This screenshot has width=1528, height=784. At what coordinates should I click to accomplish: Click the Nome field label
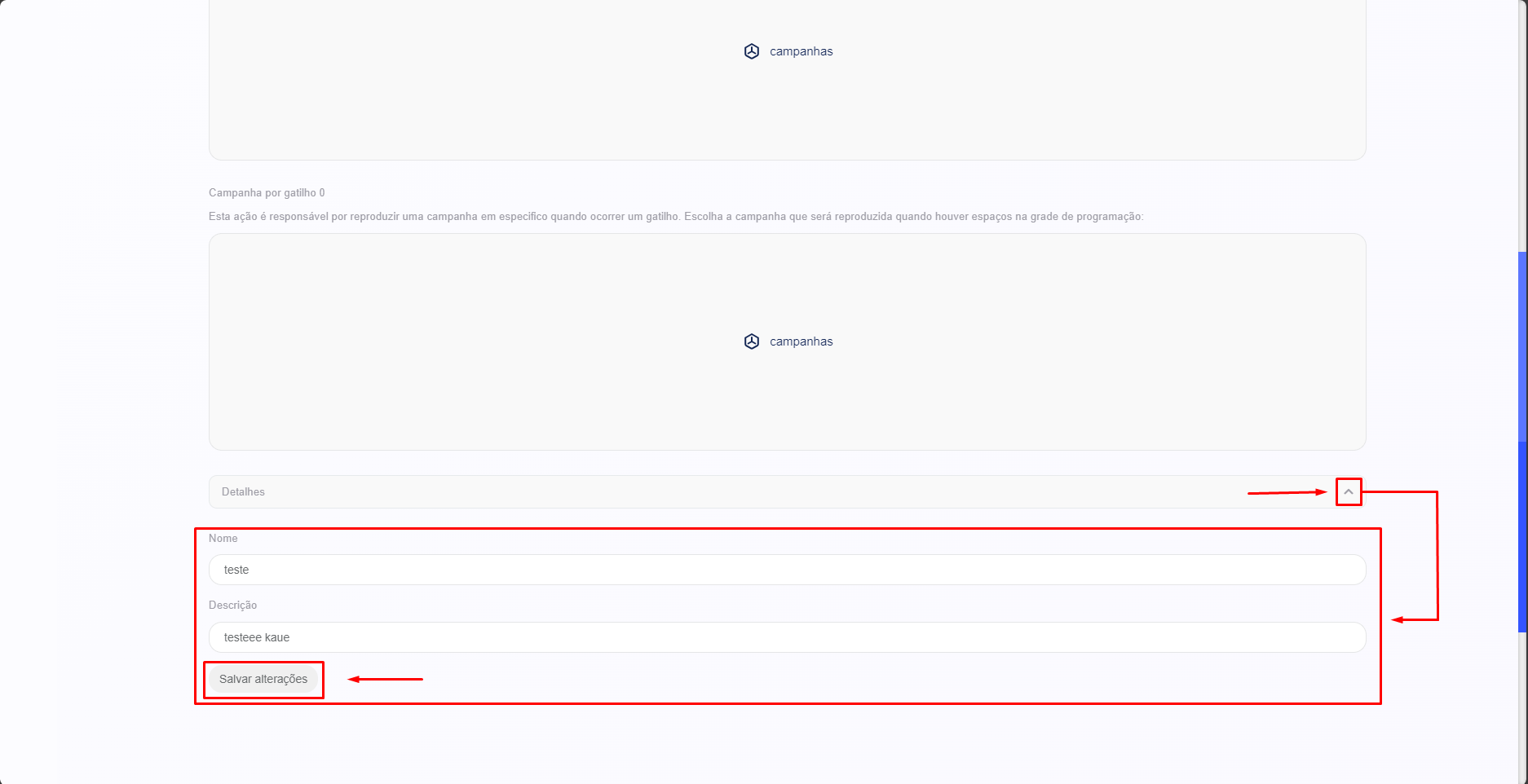pos(223,539)
